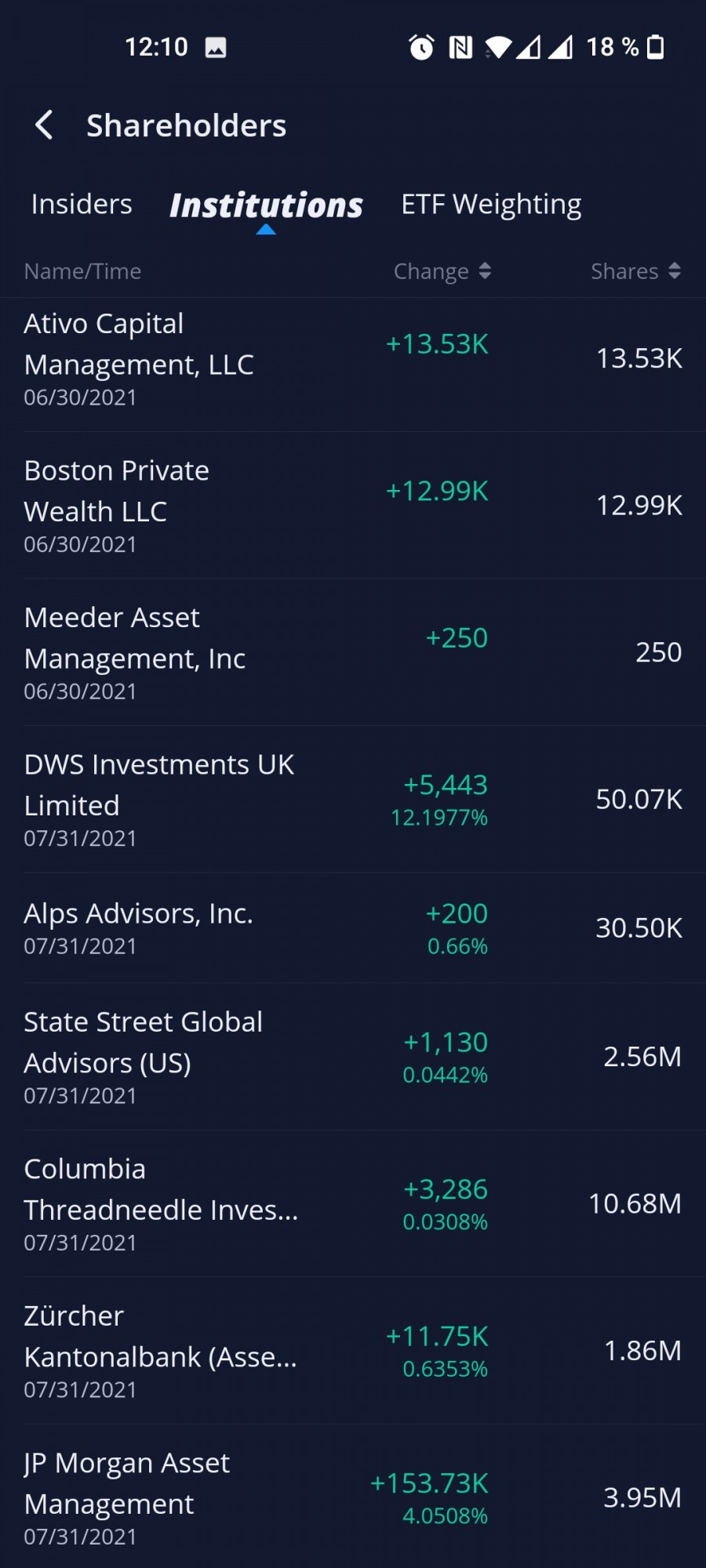Viewport: 706px width, 1568px height.
Task: Switch to the Insiders tab
Action: tap(82, 205)
